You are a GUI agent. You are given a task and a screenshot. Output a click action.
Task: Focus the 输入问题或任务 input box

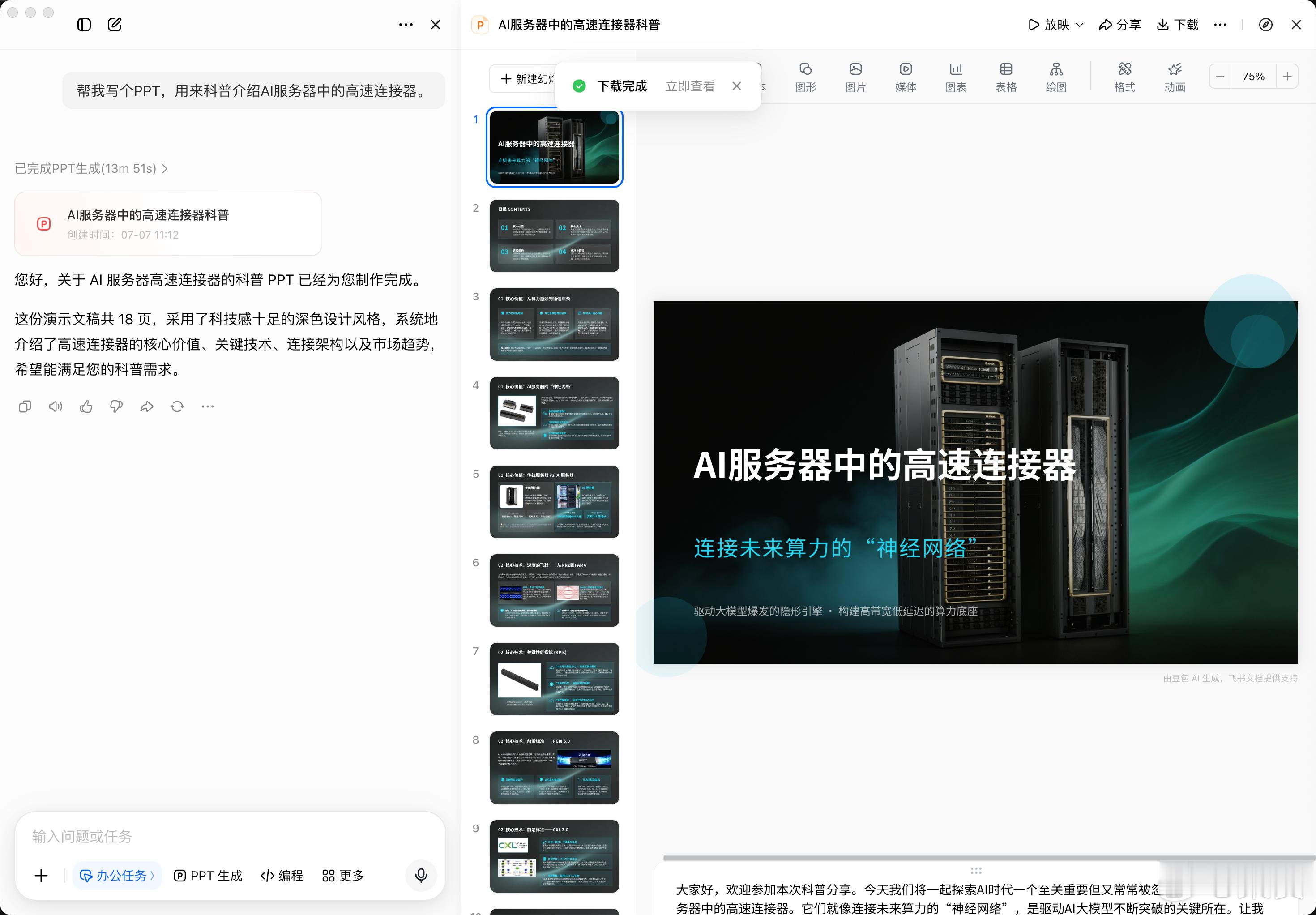pos(229,837)
